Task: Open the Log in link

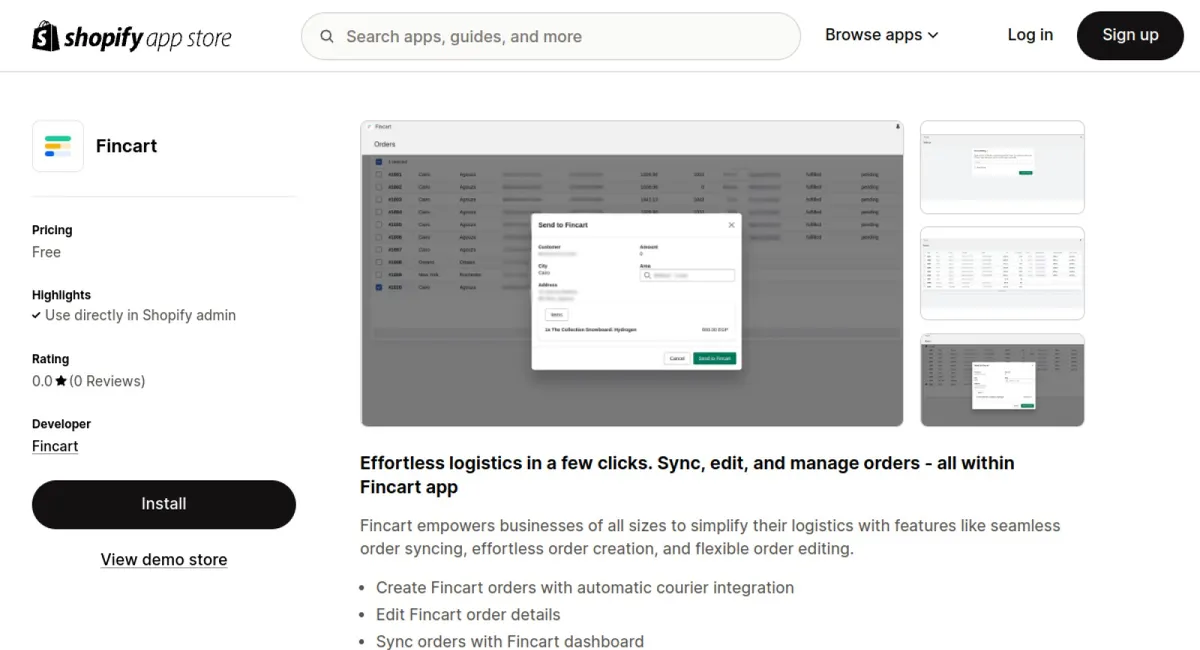Action: [1030, 35]
